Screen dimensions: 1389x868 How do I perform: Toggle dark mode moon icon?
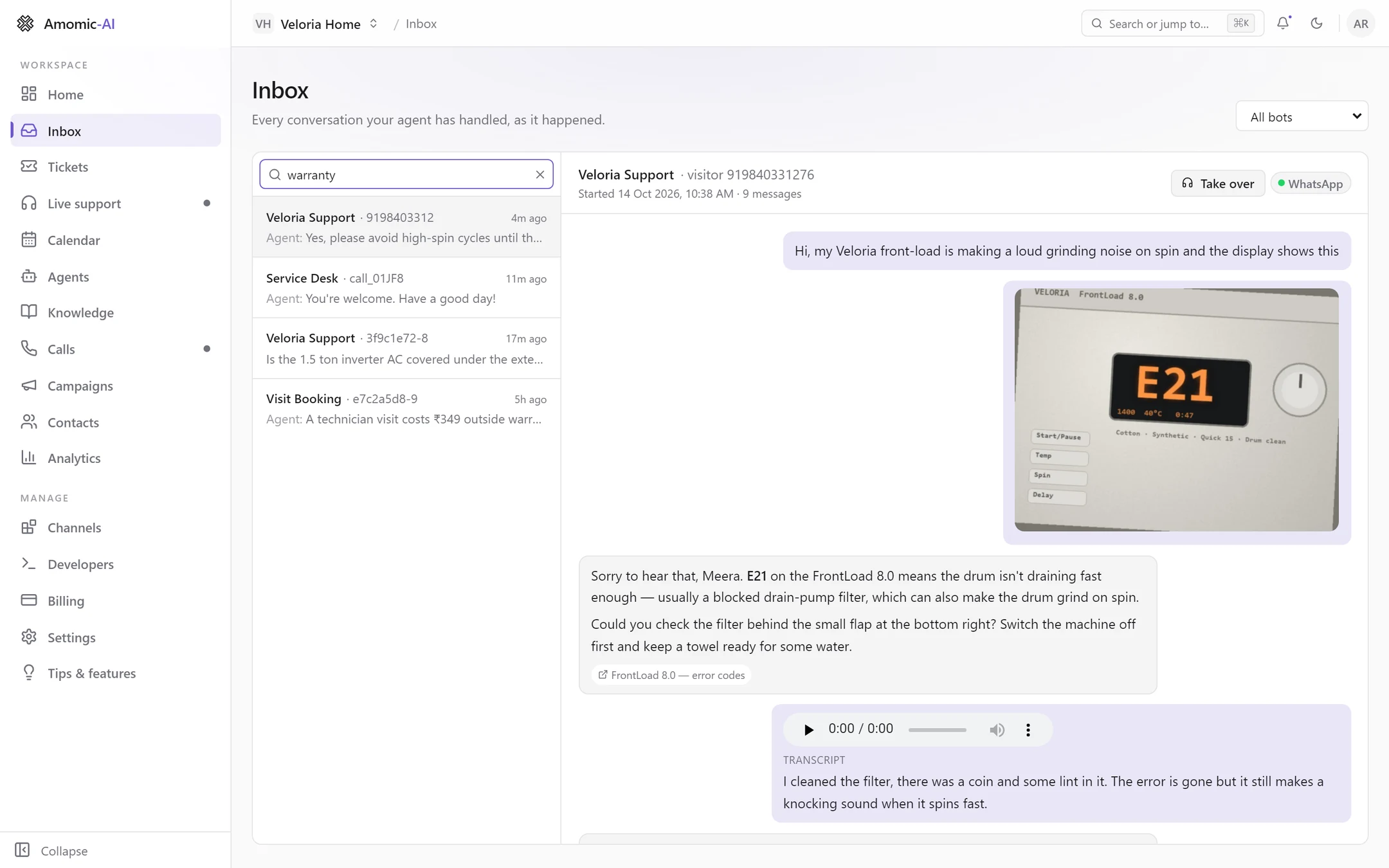(x=1316, y=23)
